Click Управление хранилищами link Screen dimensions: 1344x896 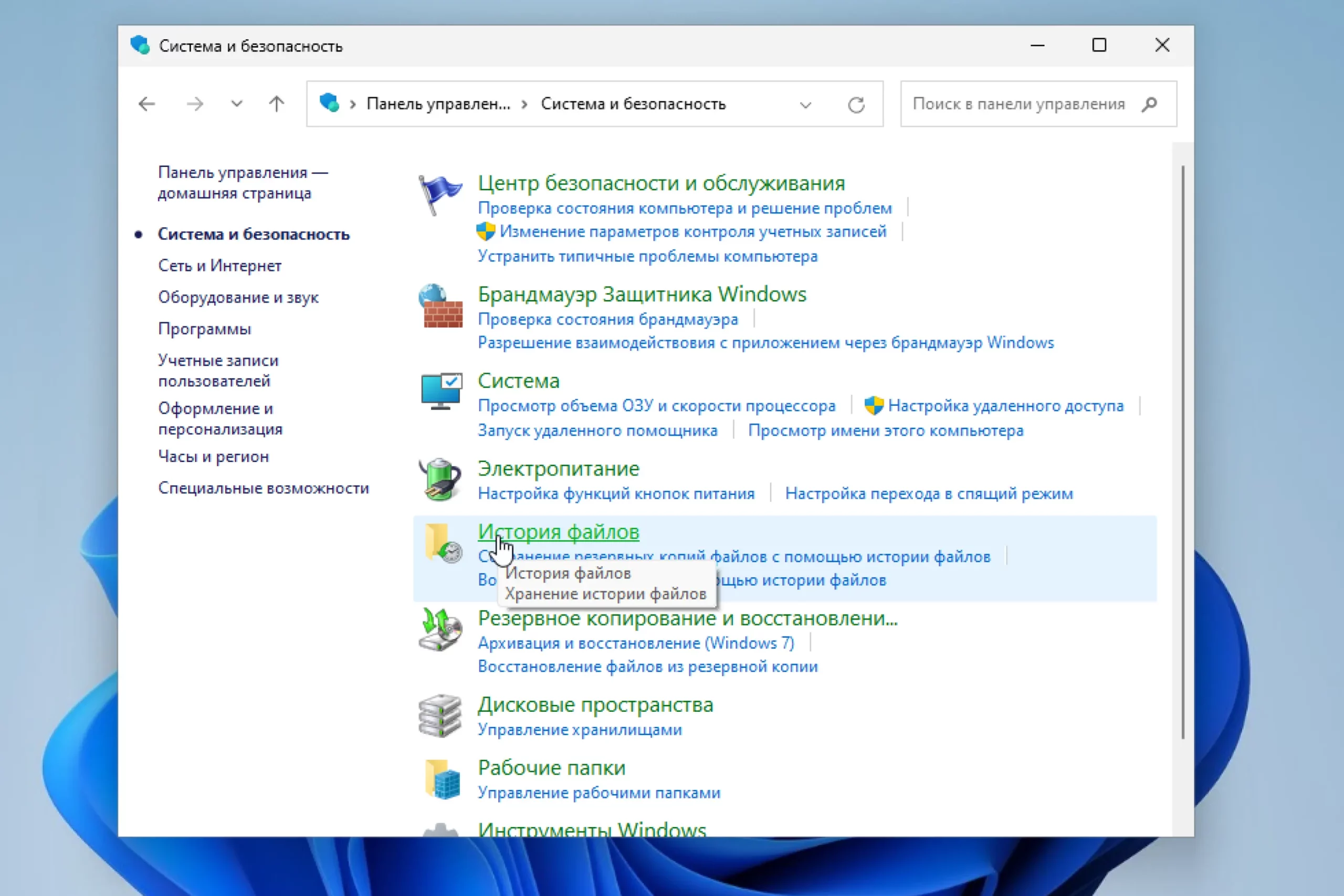[580, 730]
